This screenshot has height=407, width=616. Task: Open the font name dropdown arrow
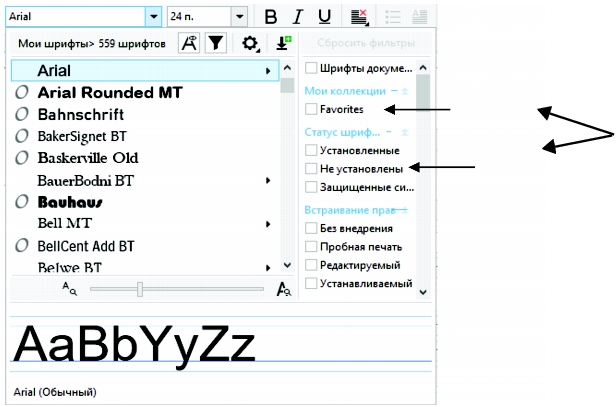[153, 17]
